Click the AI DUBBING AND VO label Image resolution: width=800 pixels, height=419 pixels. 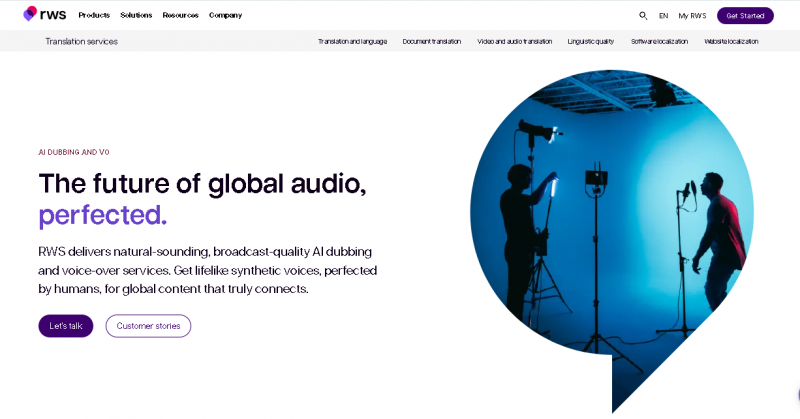(x=73, y=152)
